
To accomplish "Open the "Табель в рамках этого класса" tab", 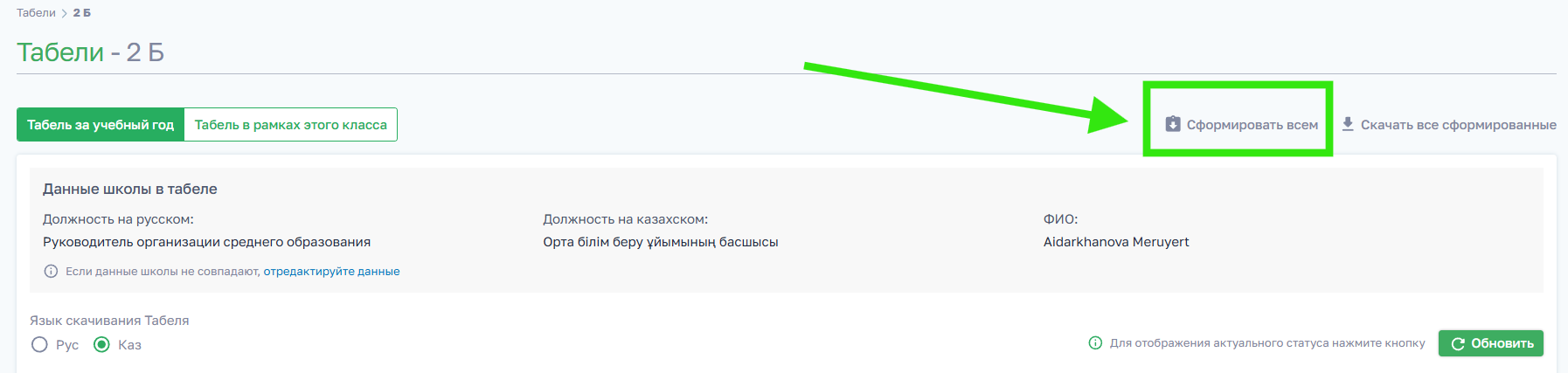I will coord(290,125).
